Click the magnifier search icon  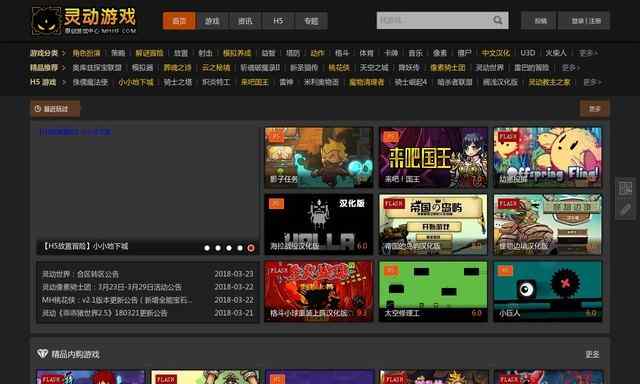tap(498, 20)
